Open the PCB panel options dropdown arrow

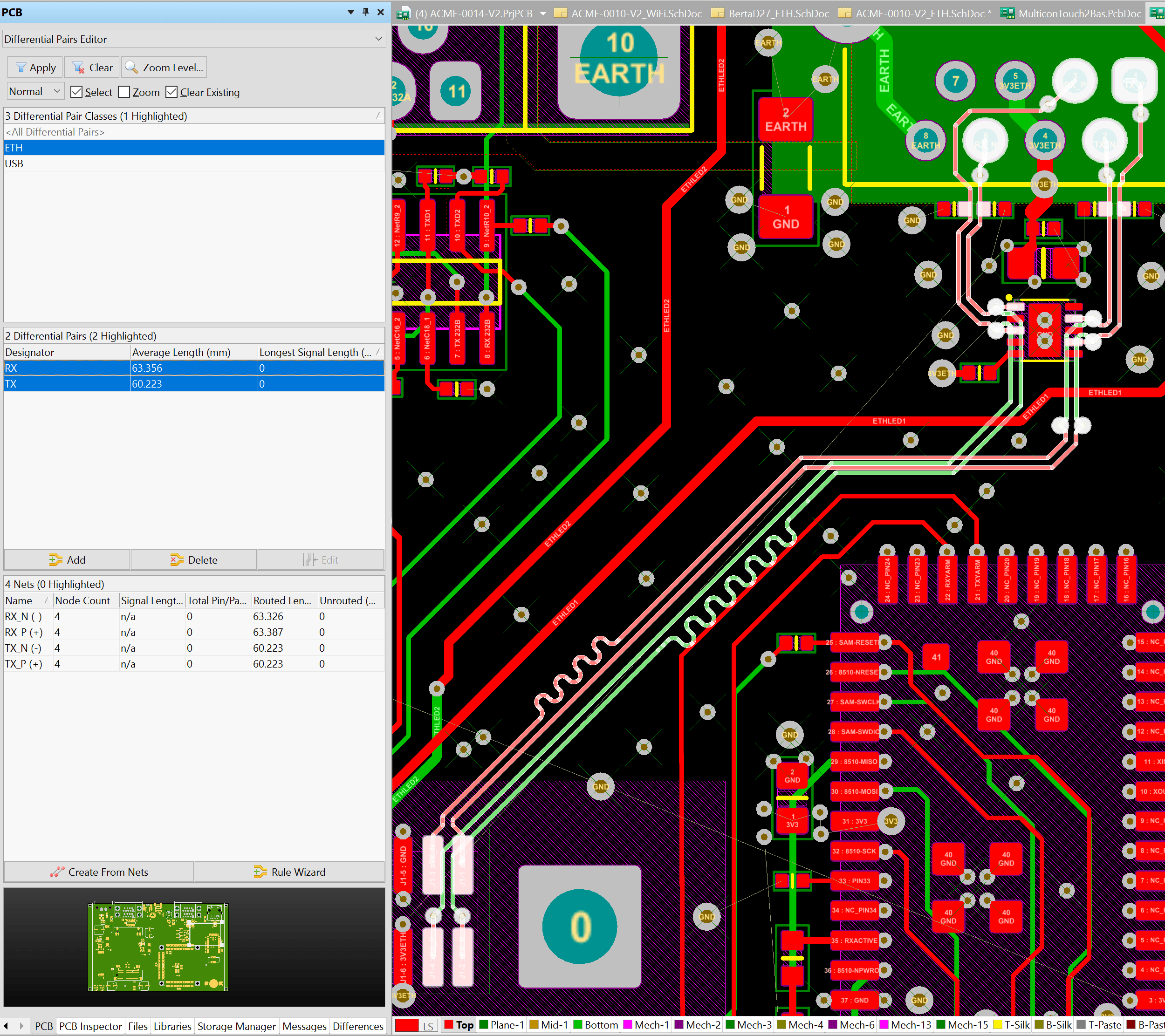pos(350,11)
